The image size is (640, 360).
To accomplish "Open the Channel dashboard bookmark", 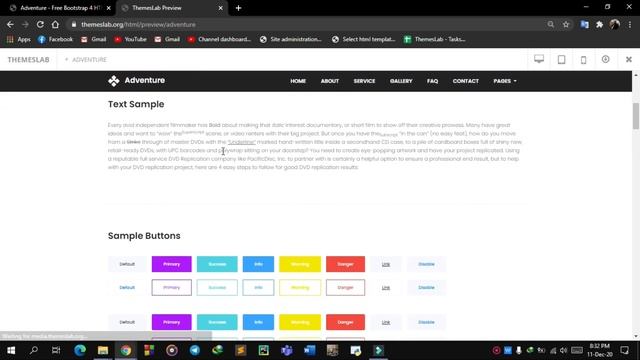I will (x=219, y=39).
